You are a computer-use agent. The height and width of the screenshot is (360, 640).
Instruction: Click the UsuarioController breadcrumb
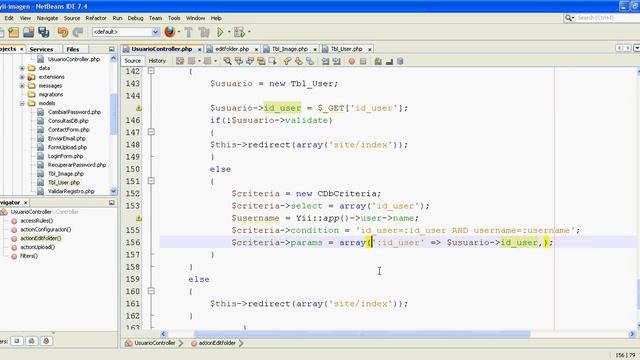[155, 343]
